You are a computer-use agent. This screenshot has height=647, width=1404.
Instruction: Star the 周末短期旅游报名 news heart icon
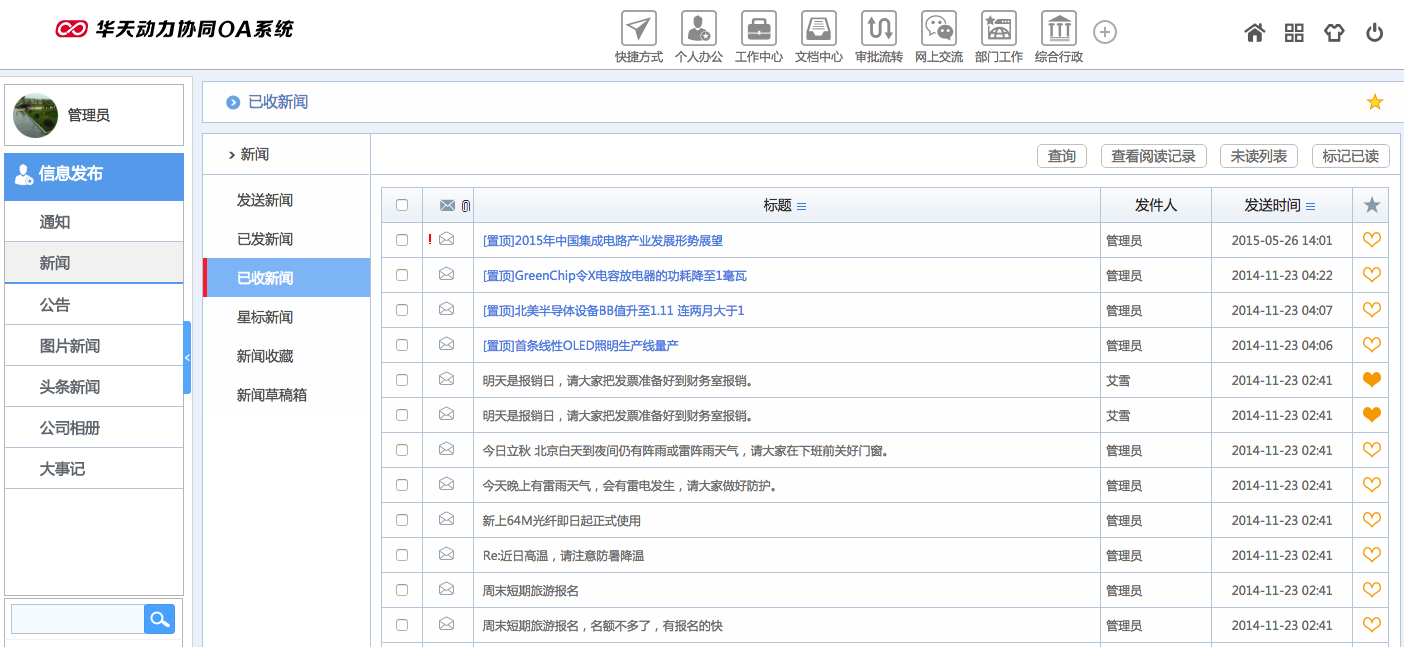click(x=1371, y=590)
